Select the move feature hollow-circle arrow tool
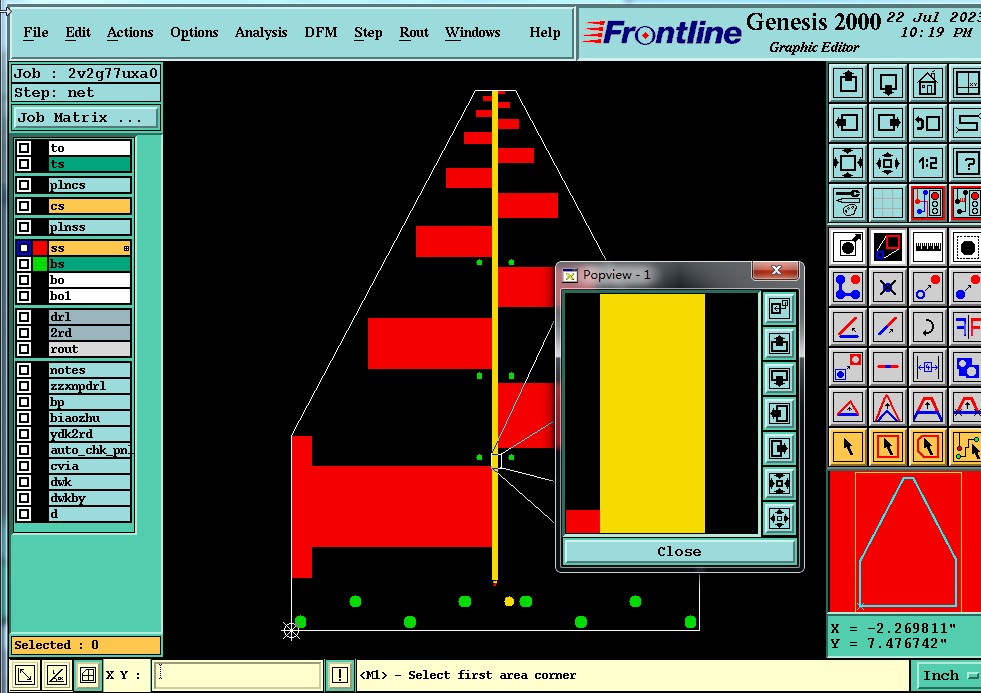Viewport: 981px width, 693px height. (927, 287)
